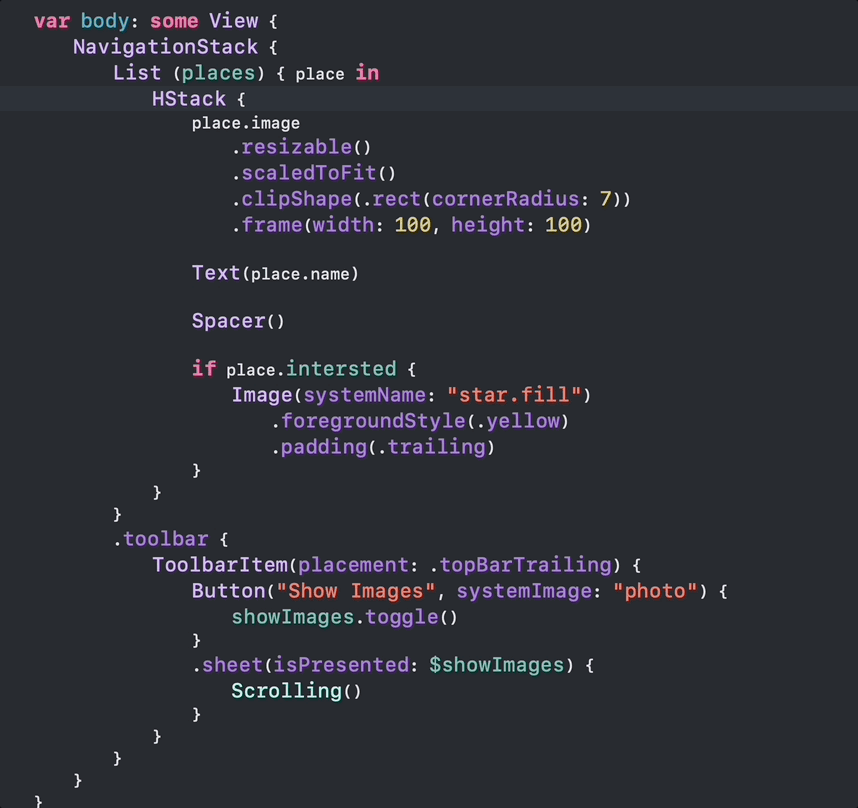The image size is (858, 808).
Task: Click the 'systemImage' parameter label
Action: 524,591
